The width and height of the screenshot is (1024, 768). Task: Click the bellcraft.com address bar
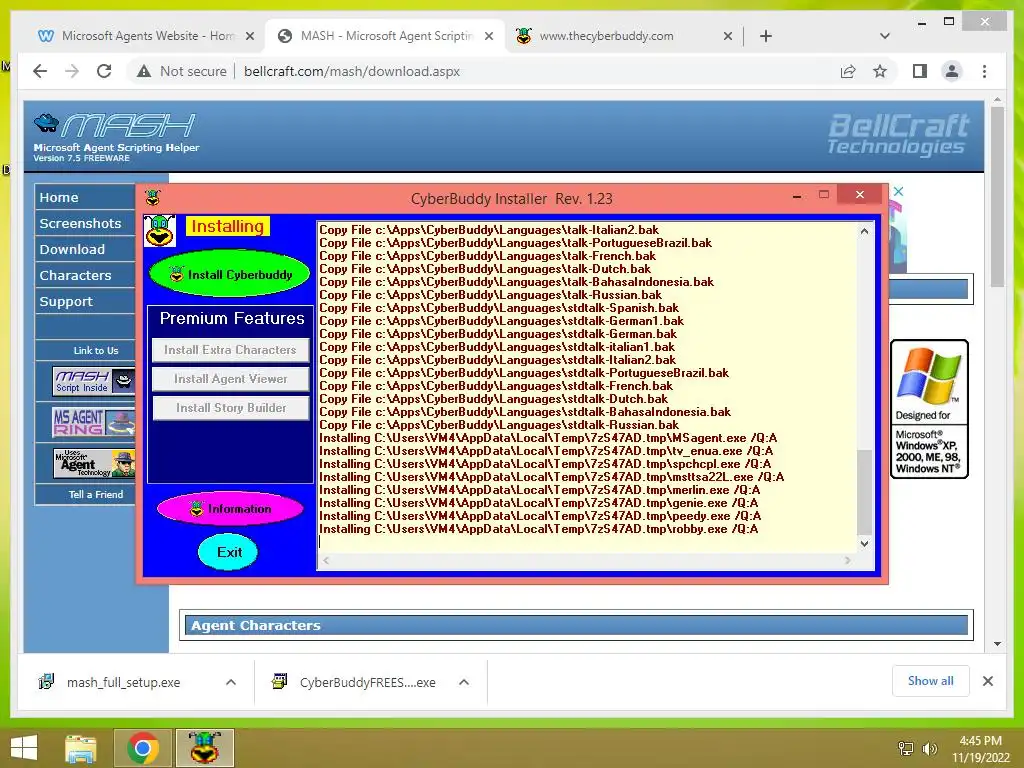(x=352, y=71)
